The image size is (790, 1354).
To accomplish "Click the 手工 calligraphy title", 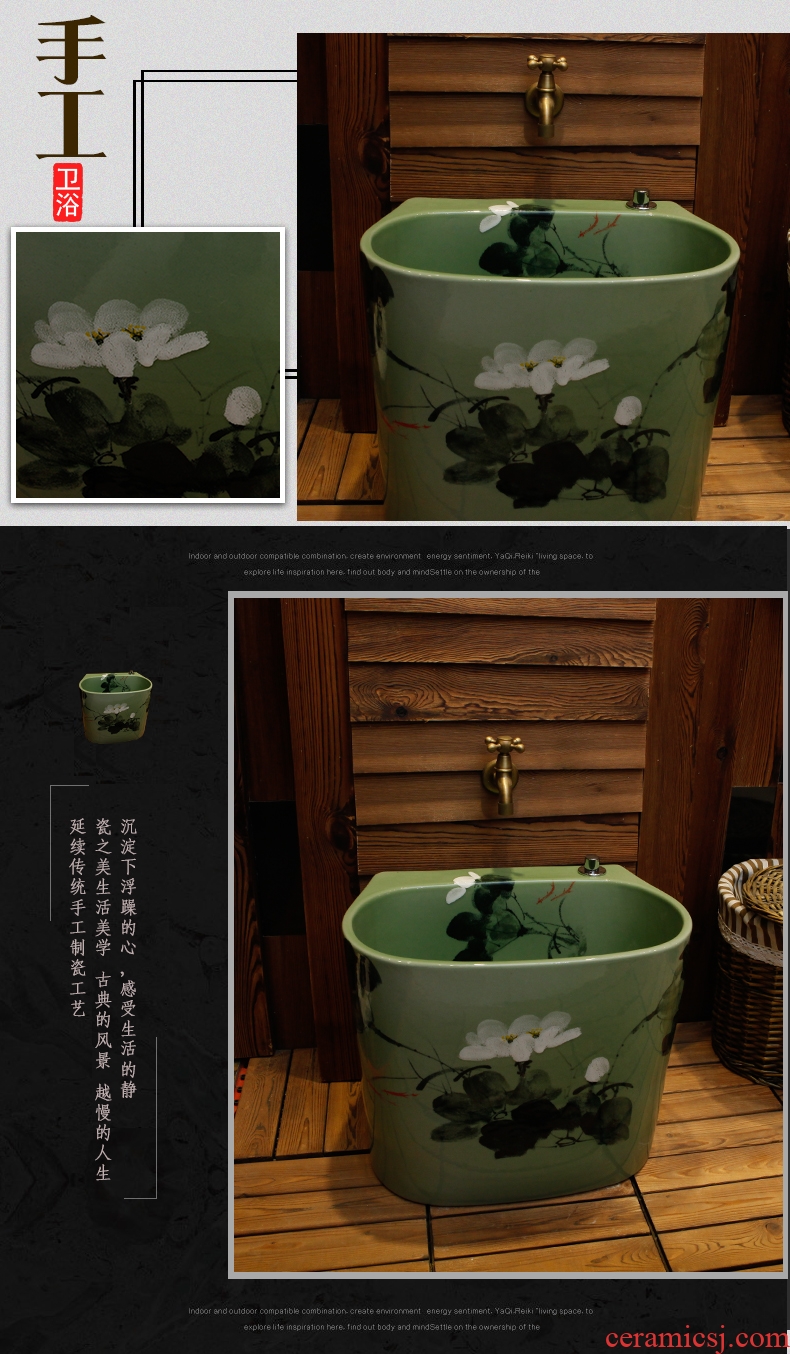I will (70, 88).
